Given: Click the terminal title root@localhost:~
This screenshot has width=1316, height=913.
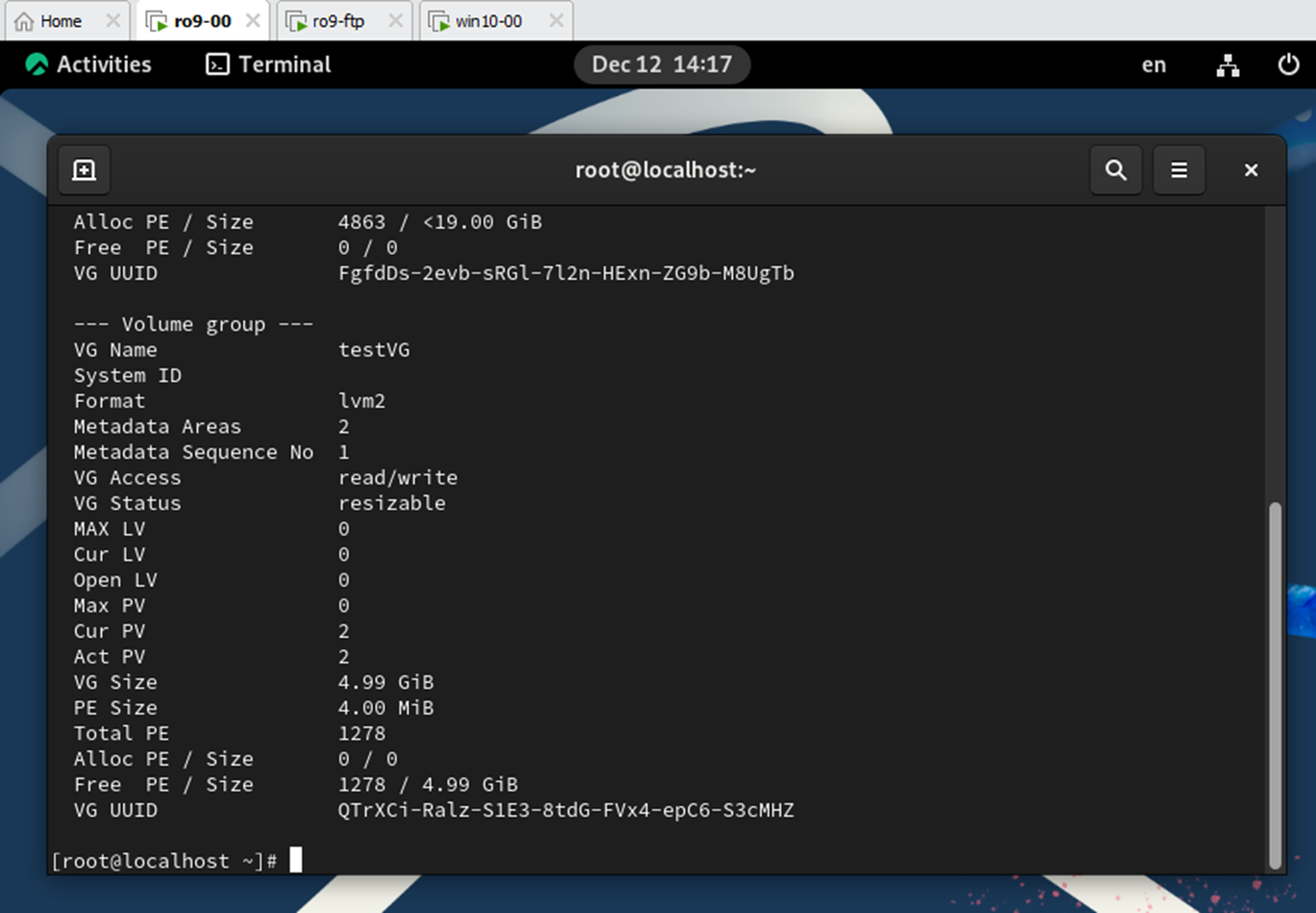Looking at the screenshot, I should (666, 170).
